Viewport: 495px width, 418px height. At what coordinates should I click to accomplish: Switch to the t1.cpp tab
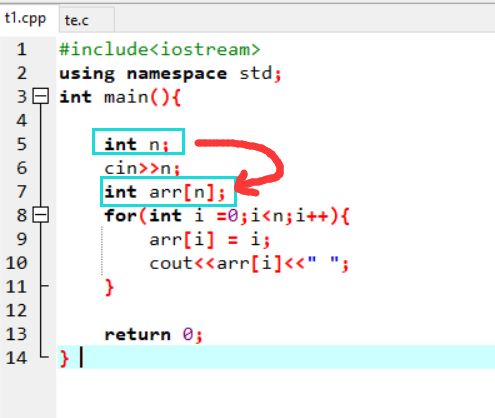(25, 19)
